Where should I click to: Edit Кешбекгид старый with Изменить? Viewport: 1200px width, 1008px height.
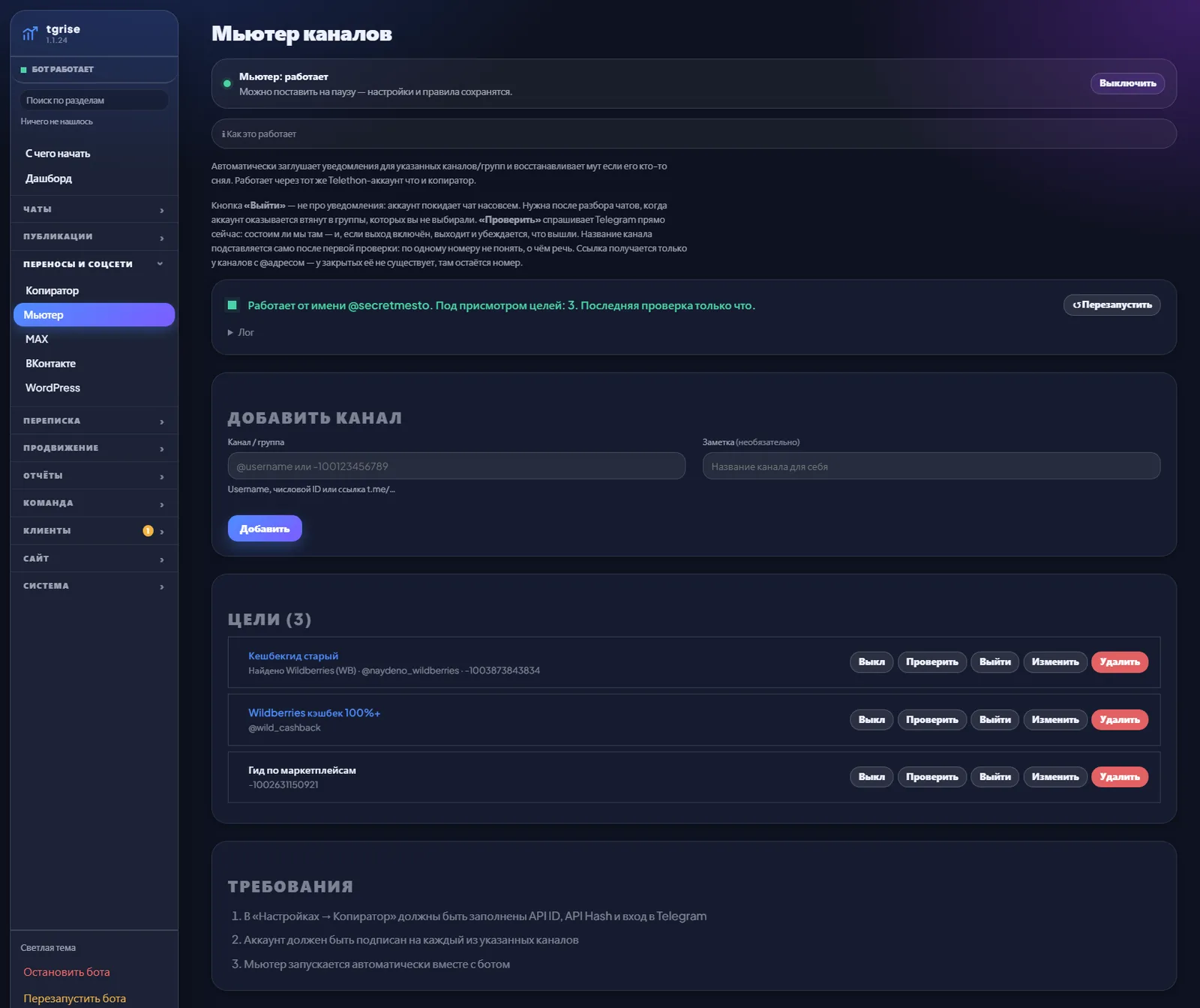click(x=1055, y=662)
